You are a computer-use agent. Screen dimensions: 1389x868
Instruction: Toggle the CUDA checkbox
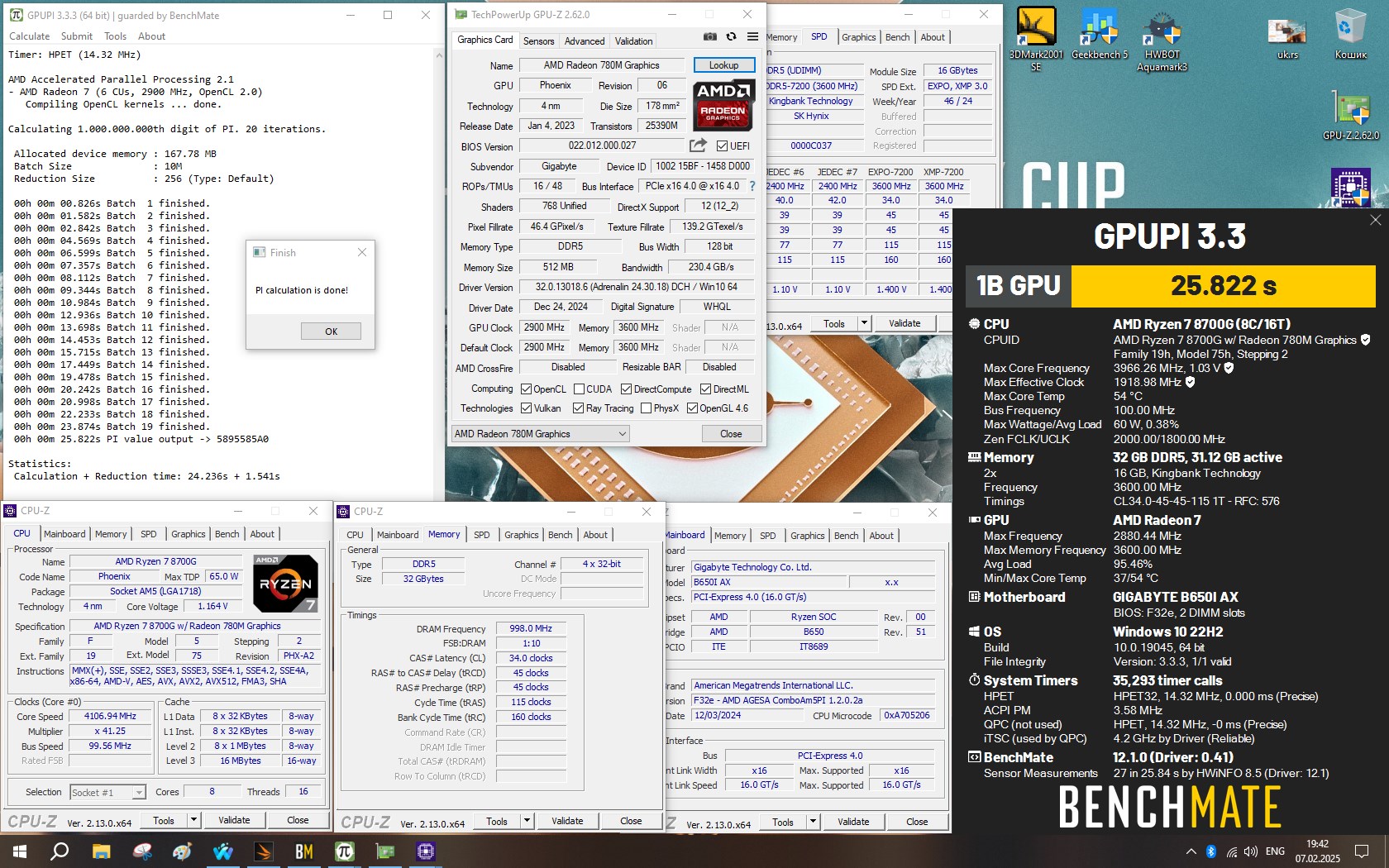pyautogui.click(x=579, y=389)
